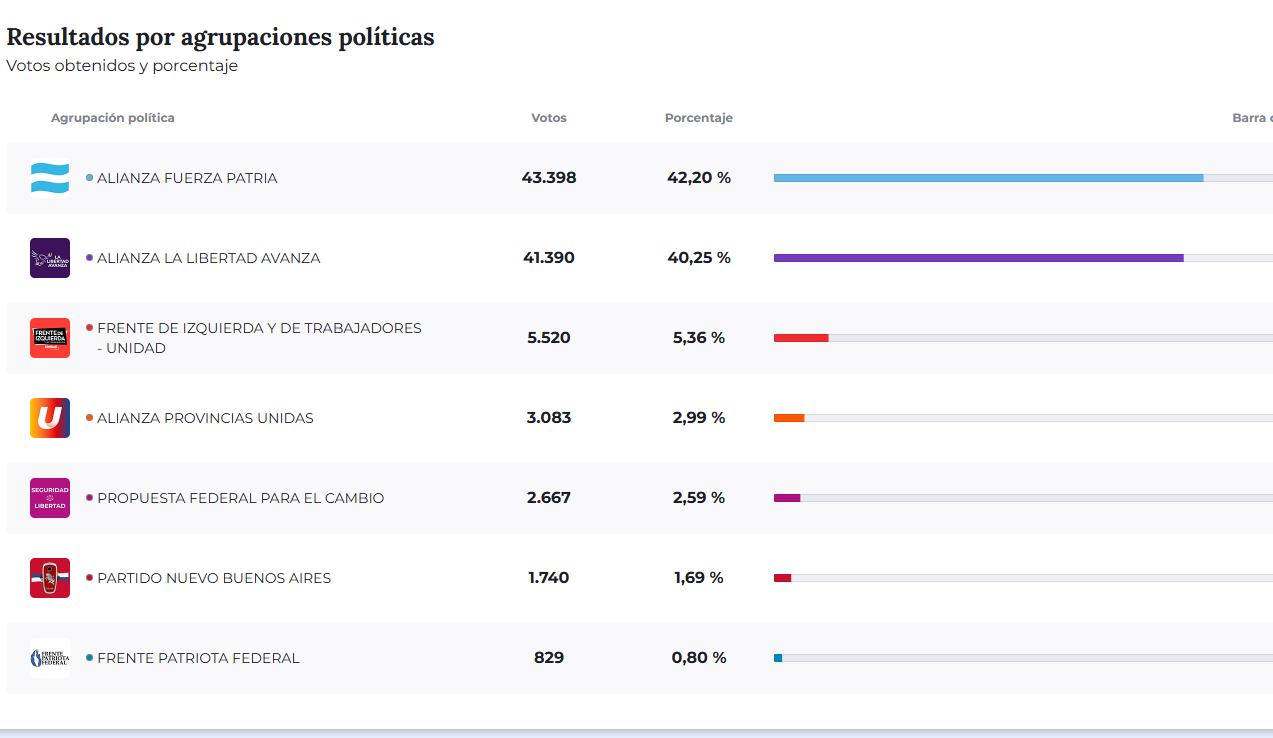Click the Frente Patriota Federal logo
The height and width of the screenshot is (738, 1273).
point(50,658)
